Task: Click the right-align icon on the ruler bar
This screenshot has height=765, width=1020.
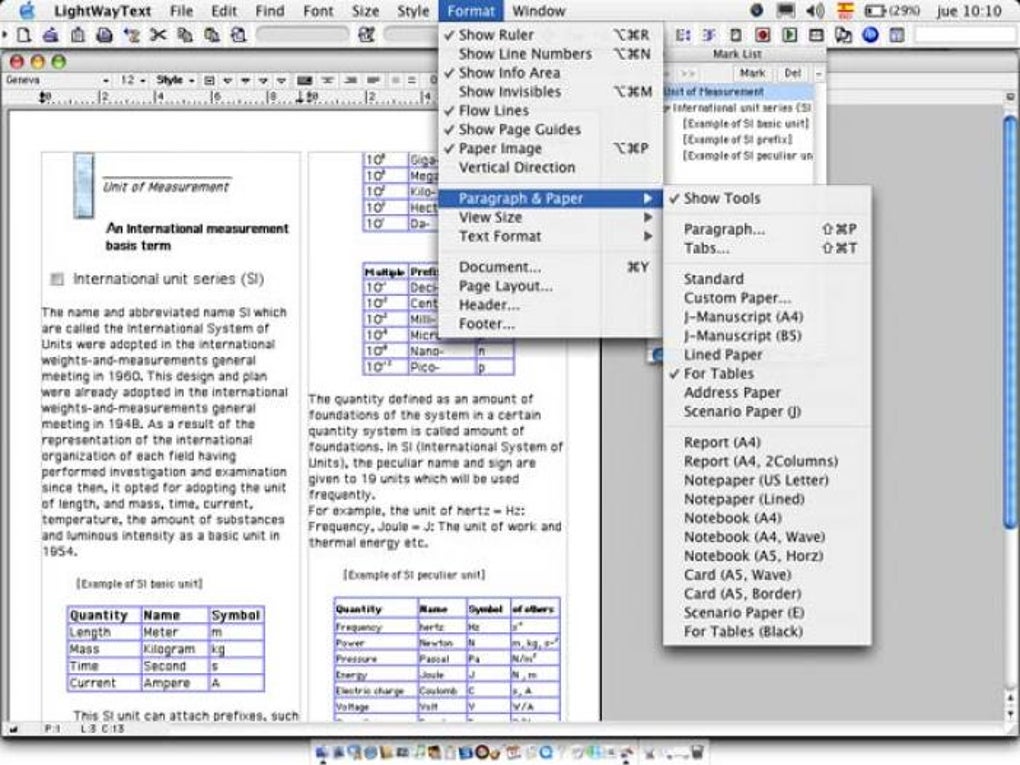Action: pyautogui.click(x=351, y=80)
